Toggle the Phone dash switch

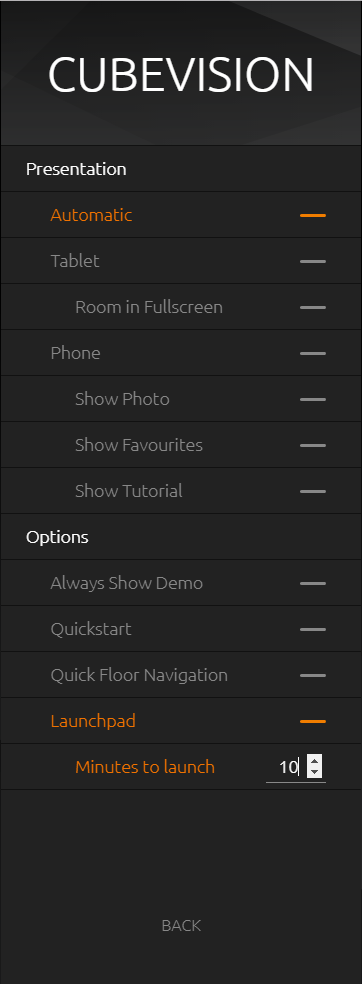[312, 353]
